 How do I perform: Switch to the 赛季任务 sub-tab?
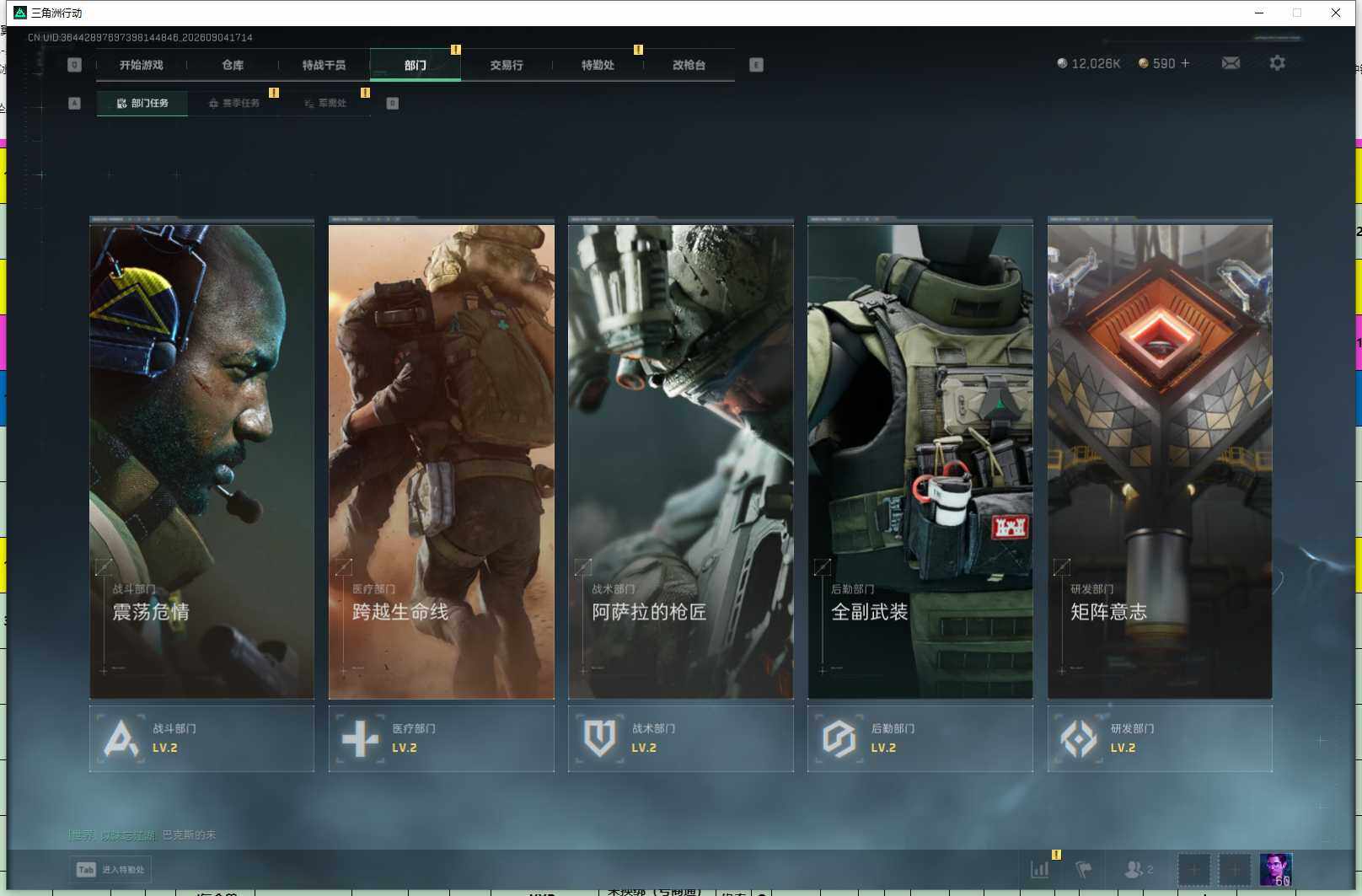click(234, 103)
